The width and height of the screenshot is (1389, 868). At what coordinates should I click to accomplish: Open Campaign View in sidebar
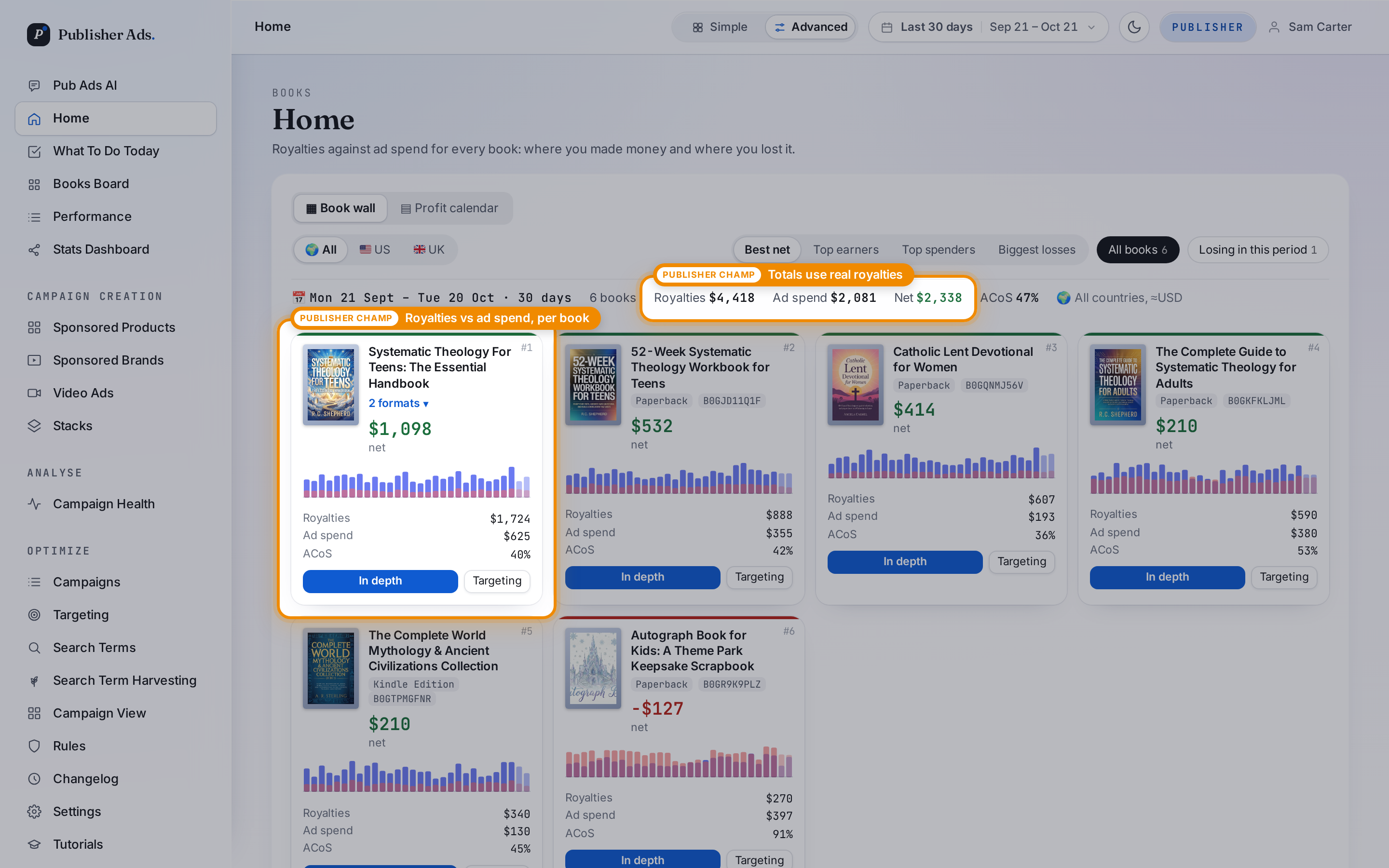click(115, 713)
